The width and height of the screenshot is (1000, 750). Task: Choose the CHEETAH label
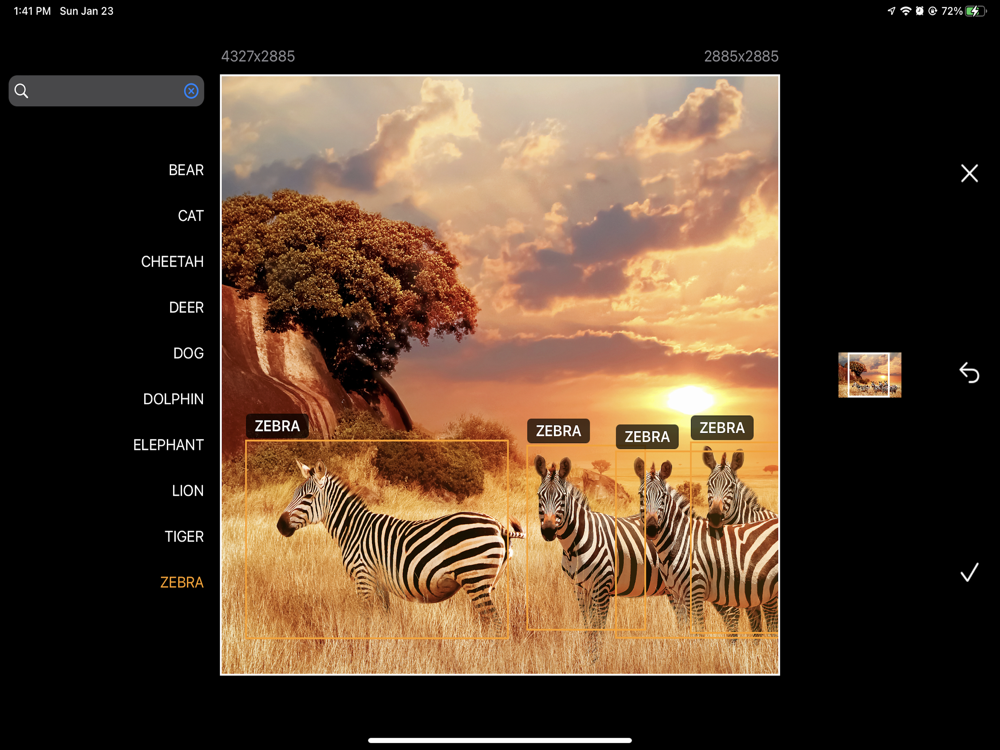pos(172,261)
